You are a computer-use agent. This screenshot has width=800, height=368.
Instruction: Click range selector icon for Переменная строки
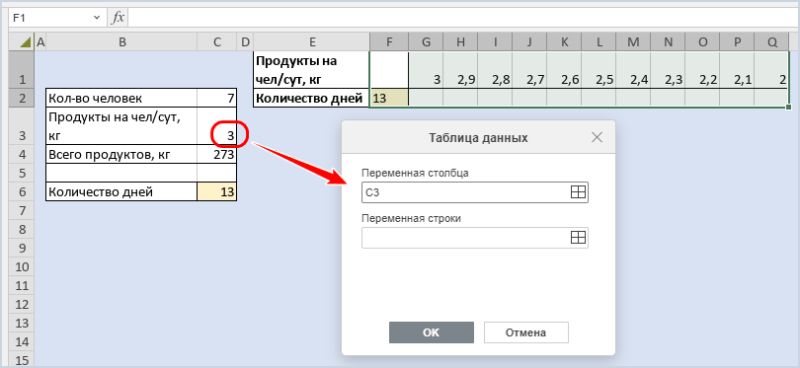tap(578, 238)
